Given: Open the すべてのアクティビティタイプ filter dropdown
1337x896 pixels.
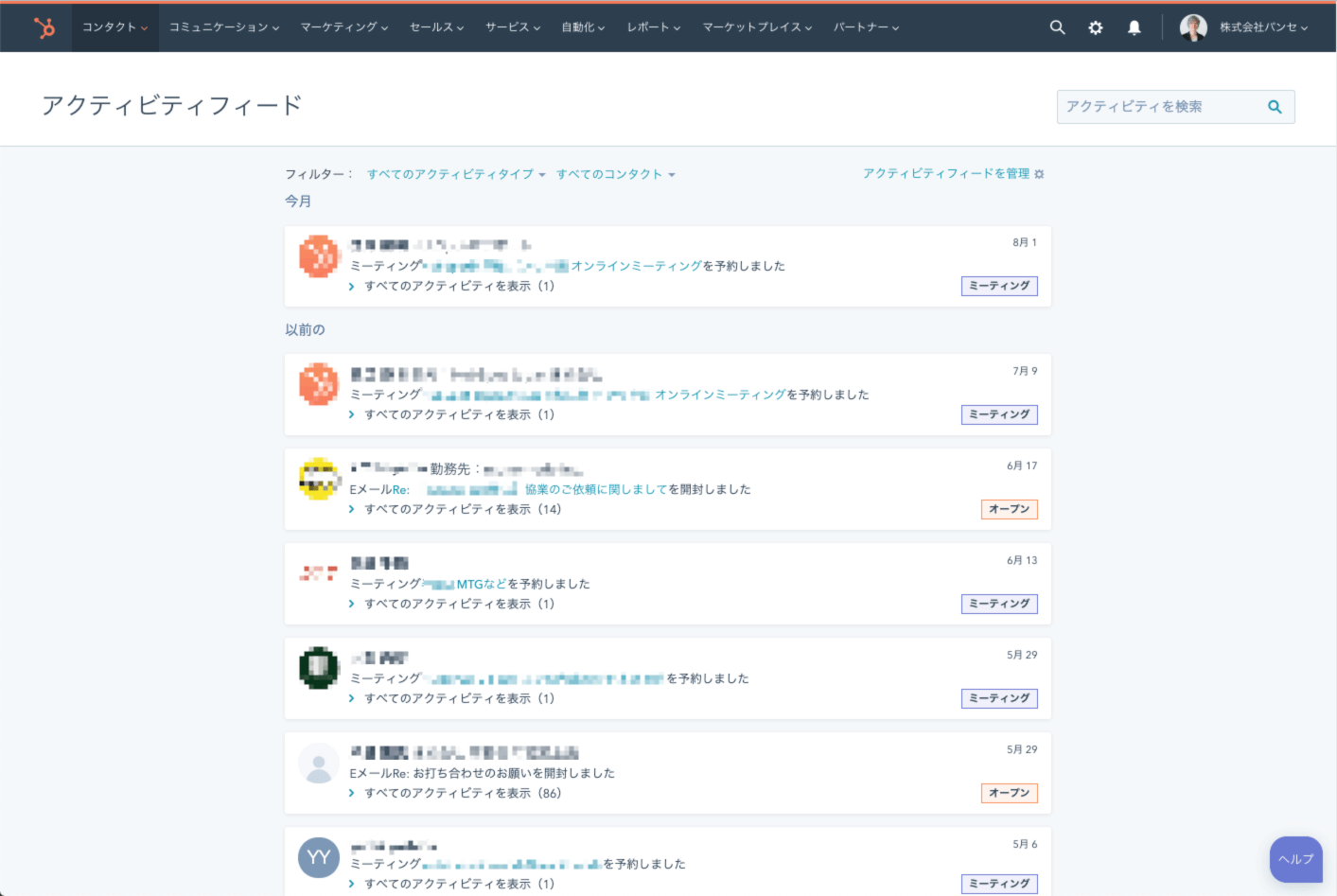Looking at the screenshot, I should 456,174.
